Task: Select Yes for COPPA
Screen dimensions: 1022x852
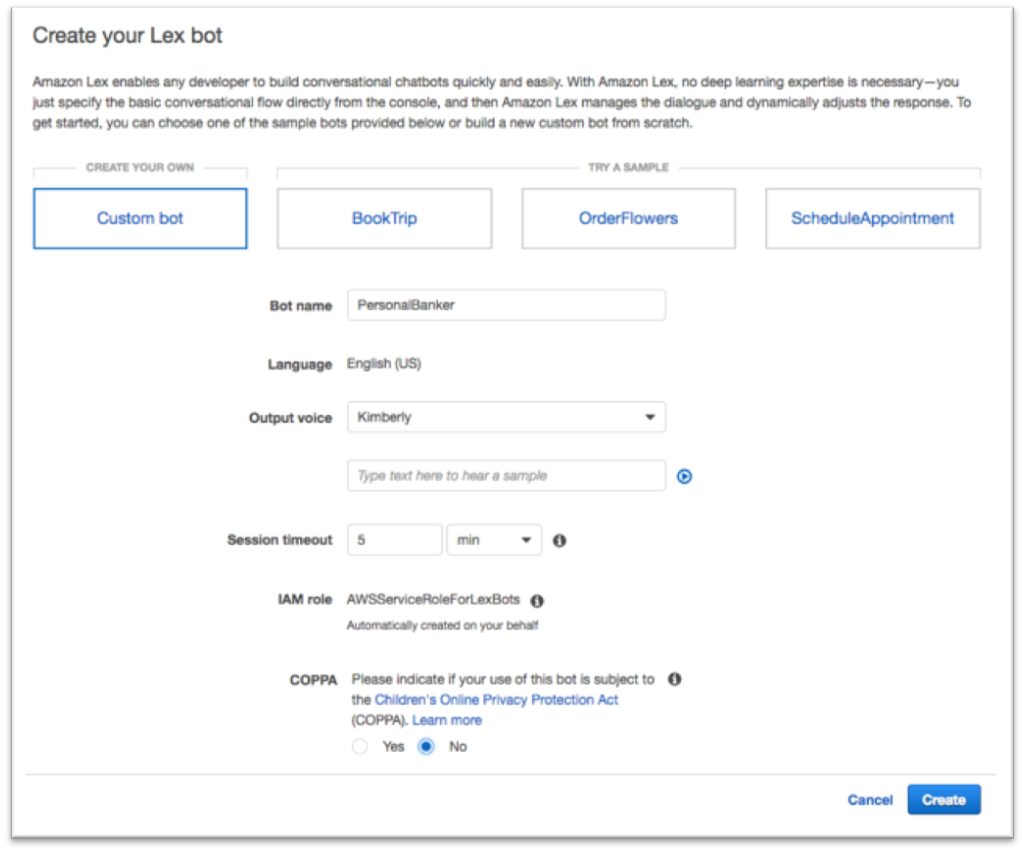Action: [360, 746]
